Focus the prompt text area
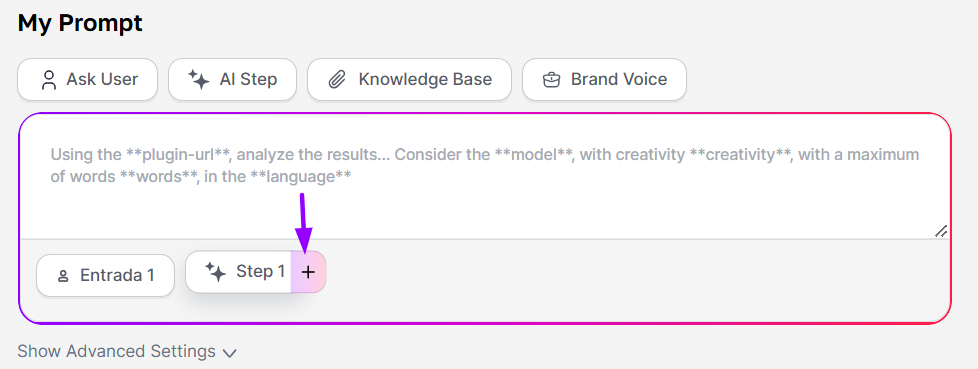The height and width of the screenshot is (369, 978). 485,176
